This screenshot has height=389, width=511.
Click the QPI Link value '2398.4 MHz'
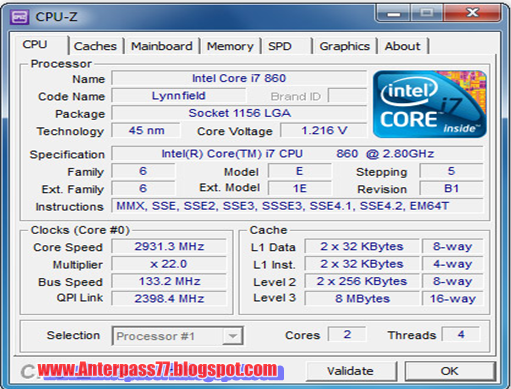coord(169,299)
